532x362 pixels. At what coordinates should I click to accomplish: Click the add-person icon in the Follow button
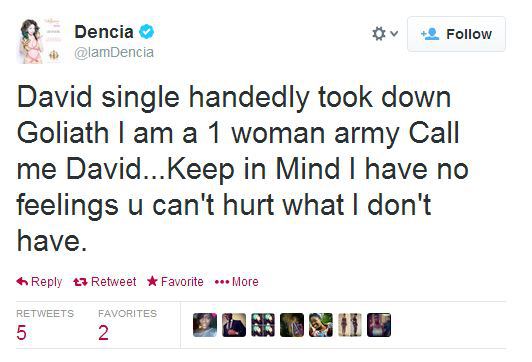point(430,34)
